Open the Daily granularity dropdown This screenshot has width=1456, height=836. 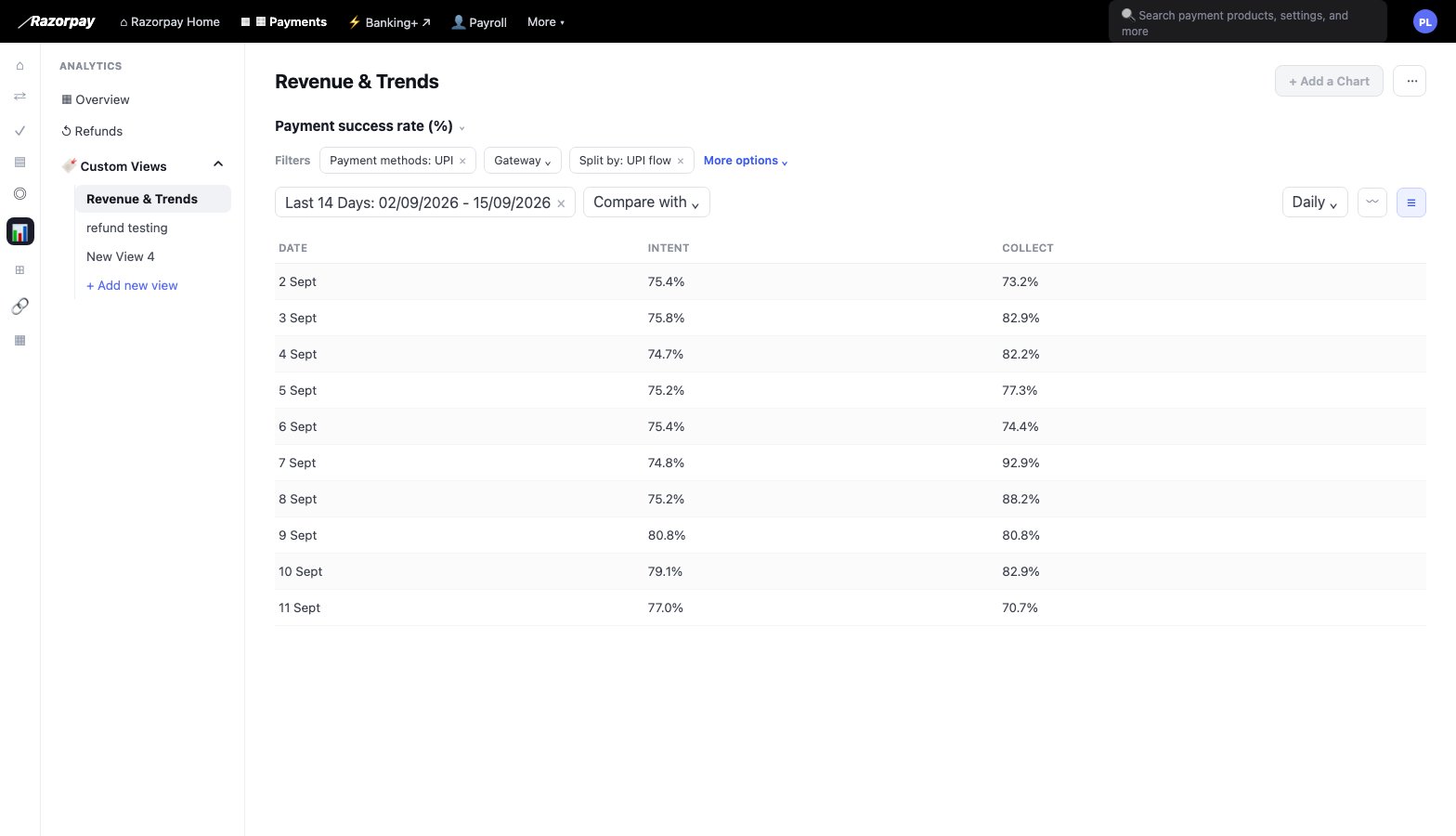click(1315, 202)
